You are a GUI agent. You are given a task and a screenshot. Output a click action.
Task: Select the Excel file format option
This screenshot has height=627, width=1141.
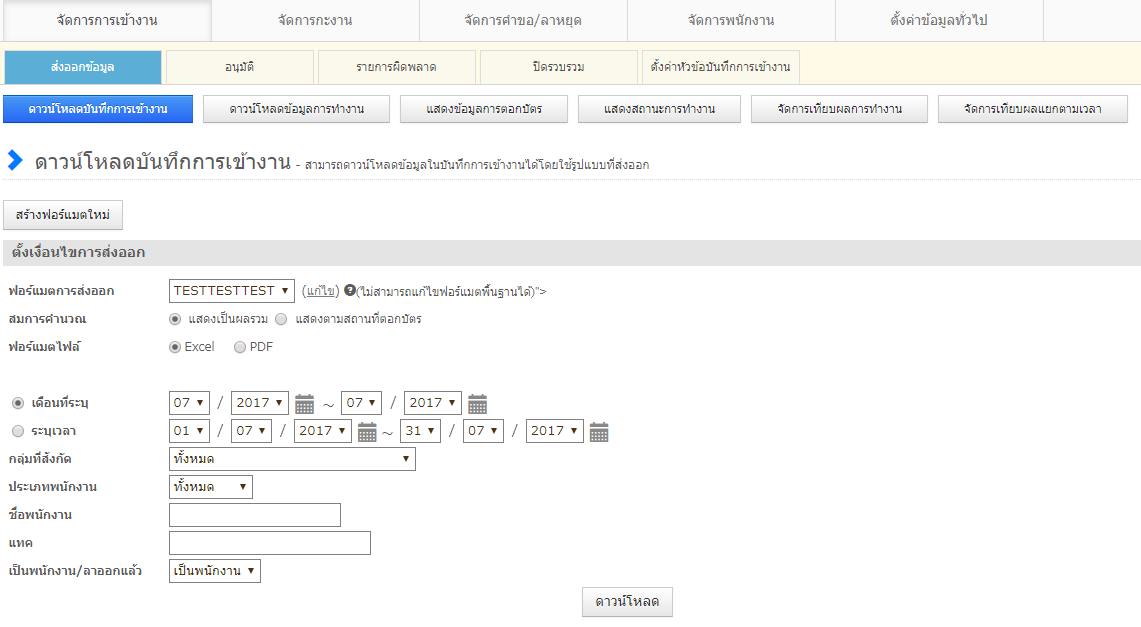click(175, 347)
